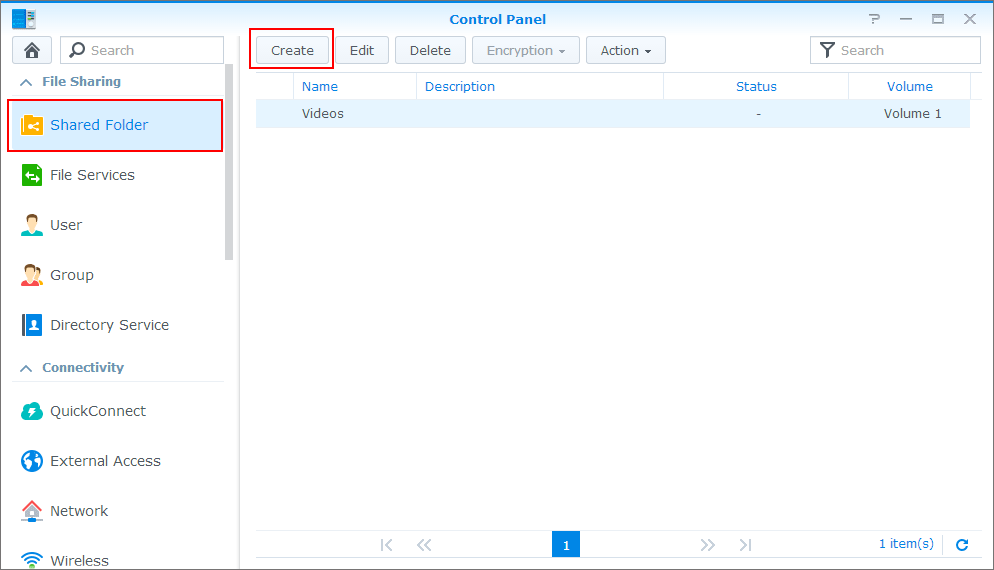Click the filter funnel icon
This screenshot has width=994, height=570.
click(827, 50)
